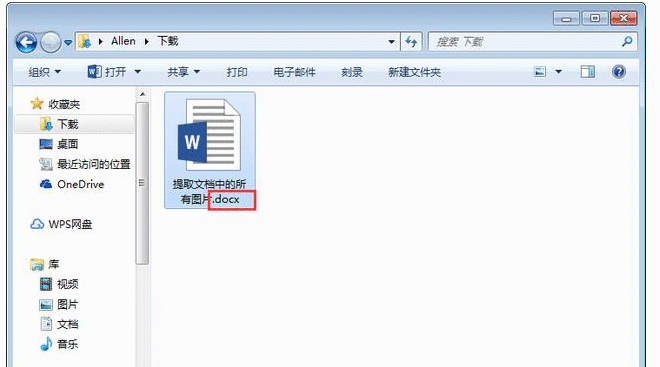This screenshot has width=660, height=367.
Task: Click the Forward navigation arrow button
Action: (51, 43)
